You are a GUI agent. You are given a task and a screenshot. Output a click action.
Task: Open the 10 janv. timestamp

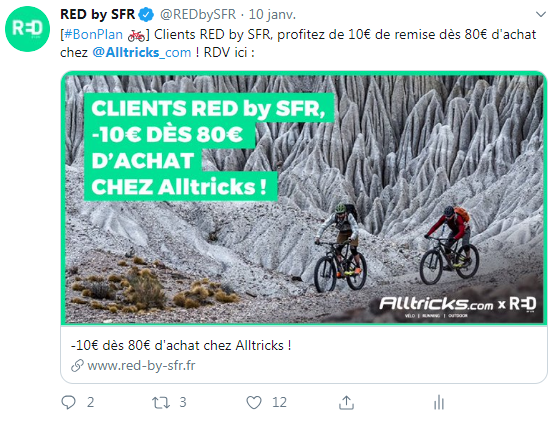272,15
